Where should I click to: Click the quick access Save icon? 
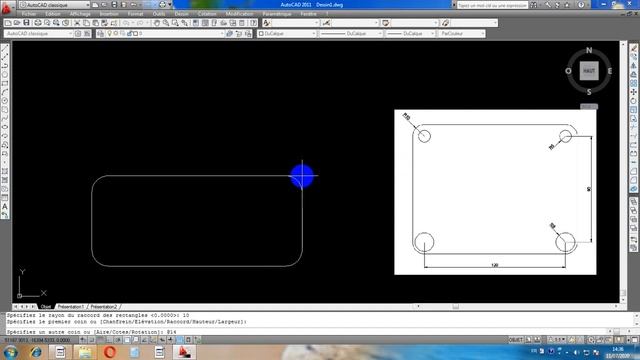(114, 5)
